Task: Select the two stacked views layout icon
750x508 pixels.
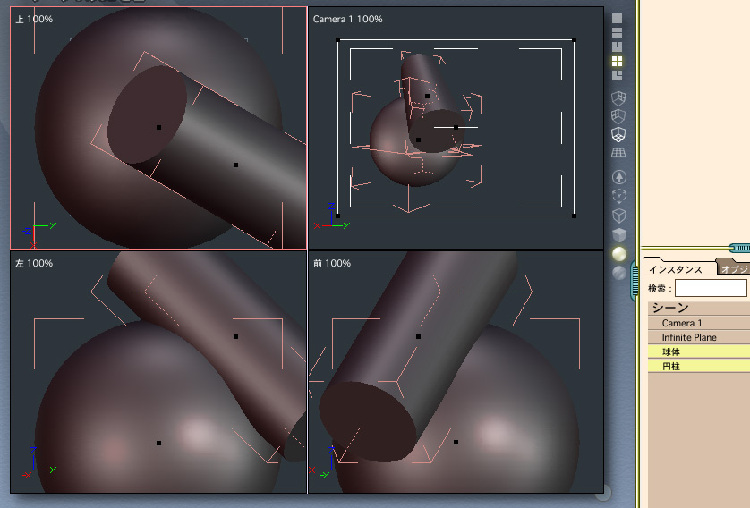Action: point(618,32)
